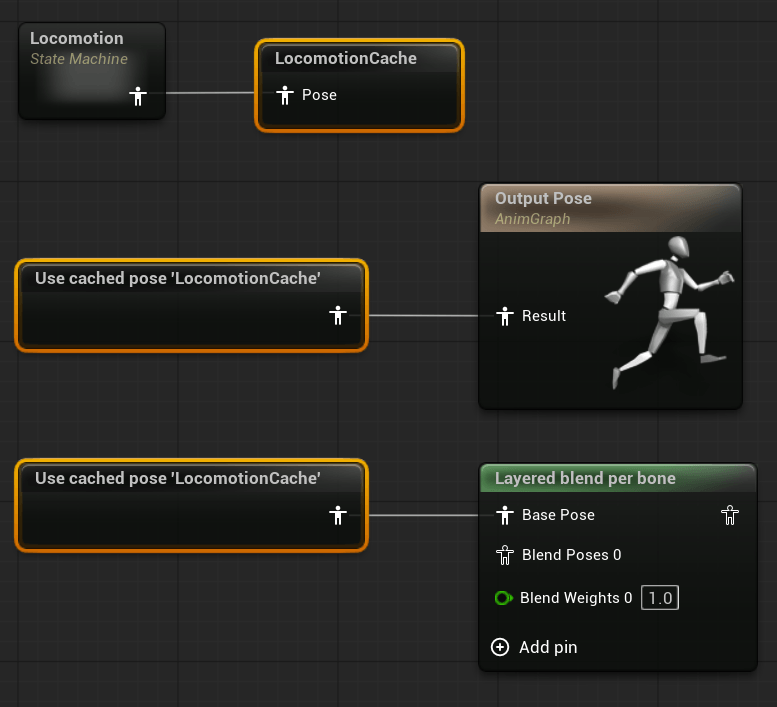Select the Layered blend per bone title bar

pos(585,479)
